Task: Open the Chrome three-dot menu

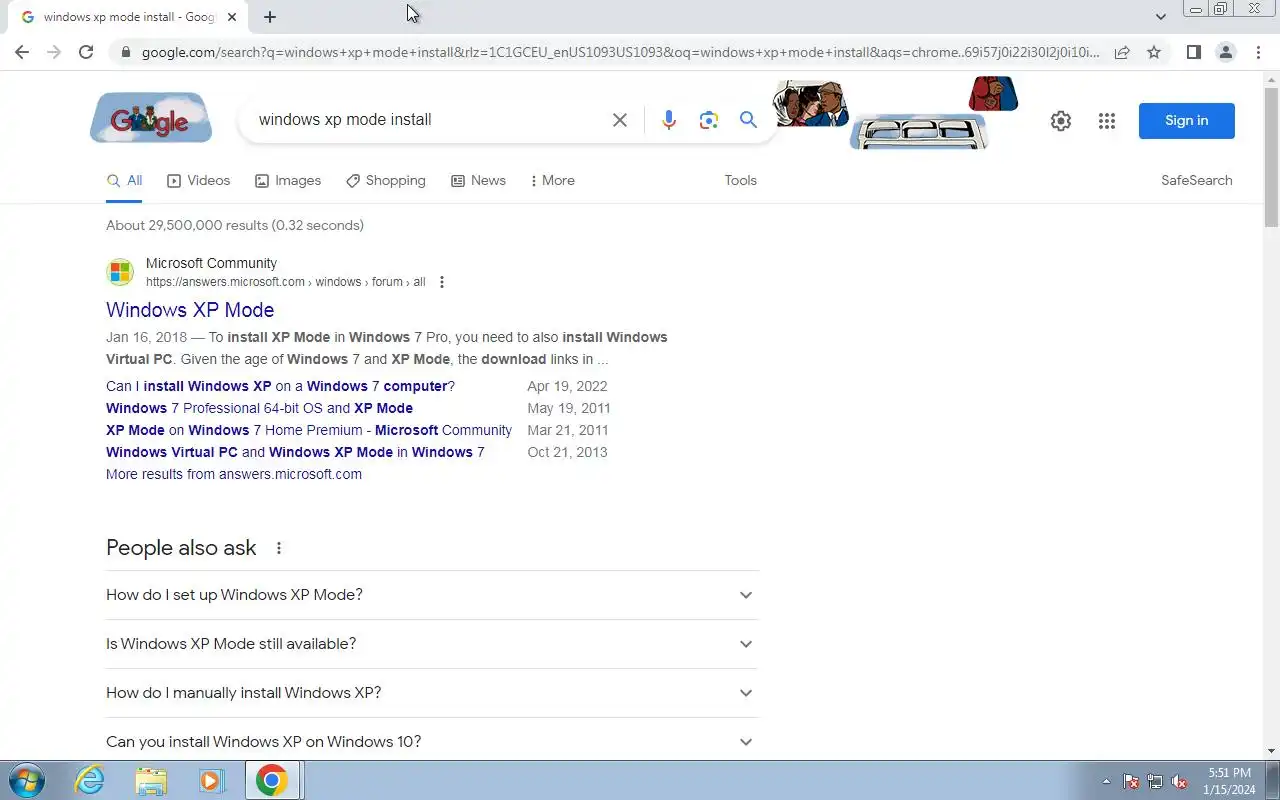Action: [x=1258, y=52]
